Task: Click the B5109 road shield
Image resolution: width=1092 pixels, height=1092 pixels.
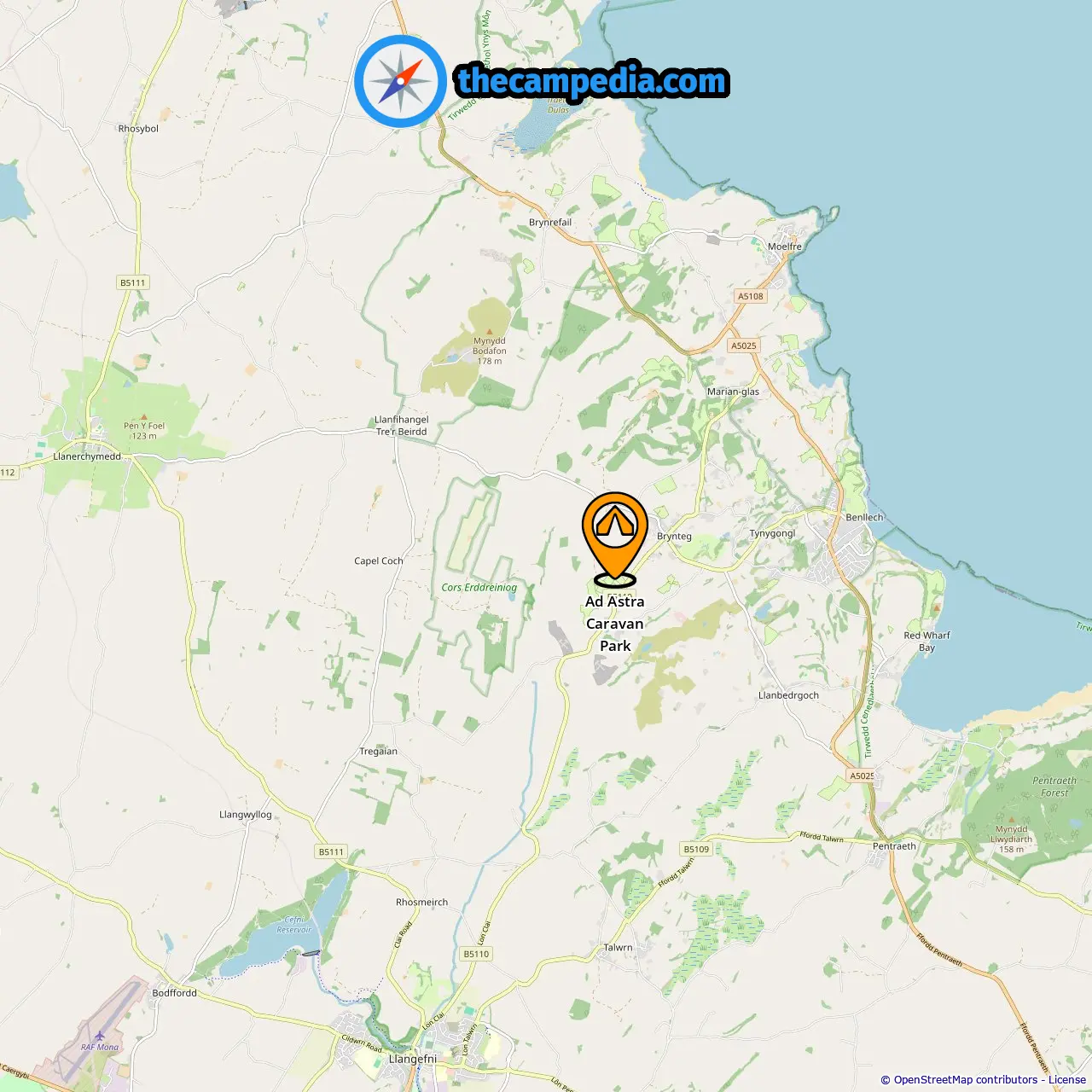Action: pyautogui.click(x=696, y=849)
